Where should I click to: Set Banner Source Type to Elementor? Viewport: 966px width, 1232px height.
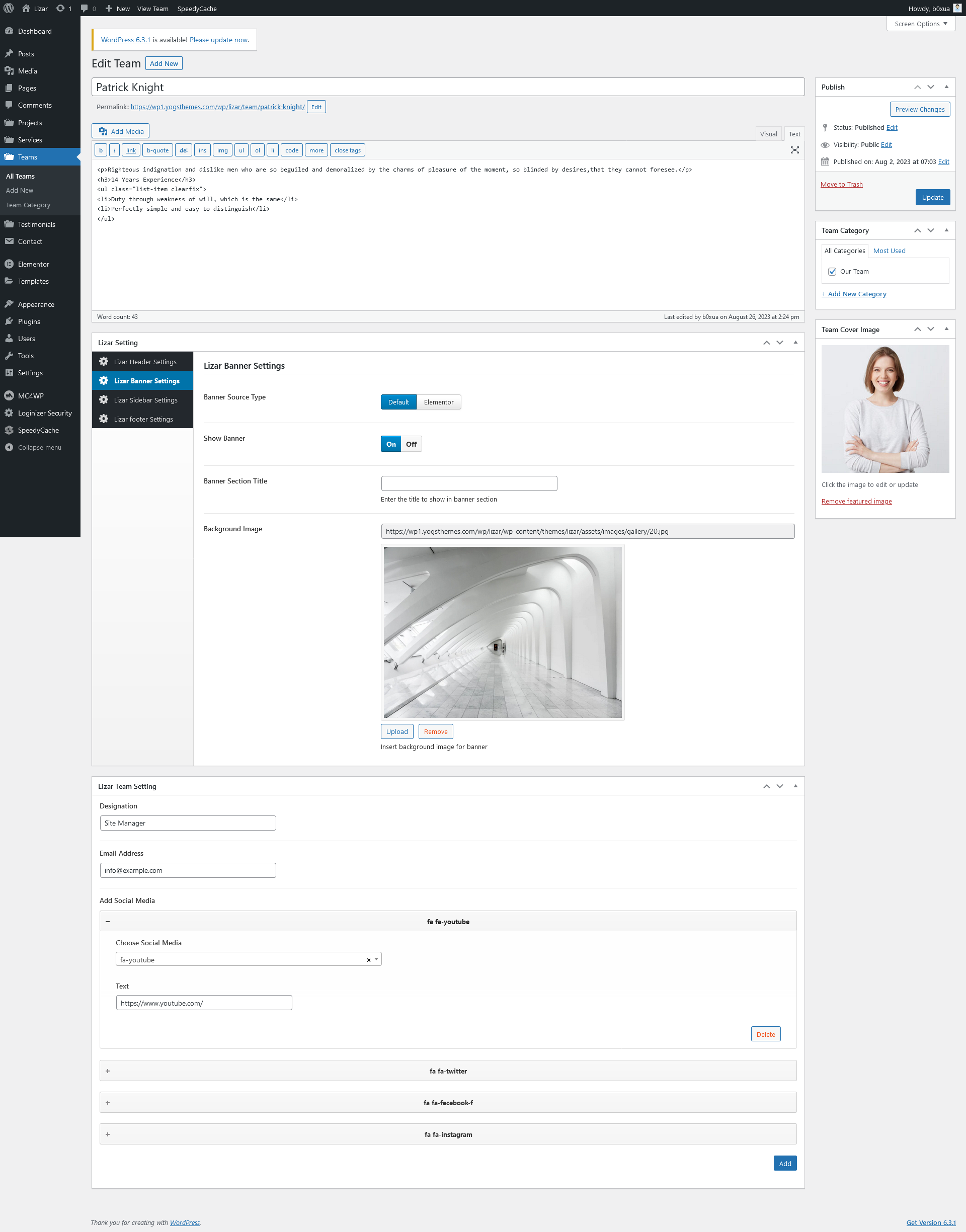click(x=438, y=402)
